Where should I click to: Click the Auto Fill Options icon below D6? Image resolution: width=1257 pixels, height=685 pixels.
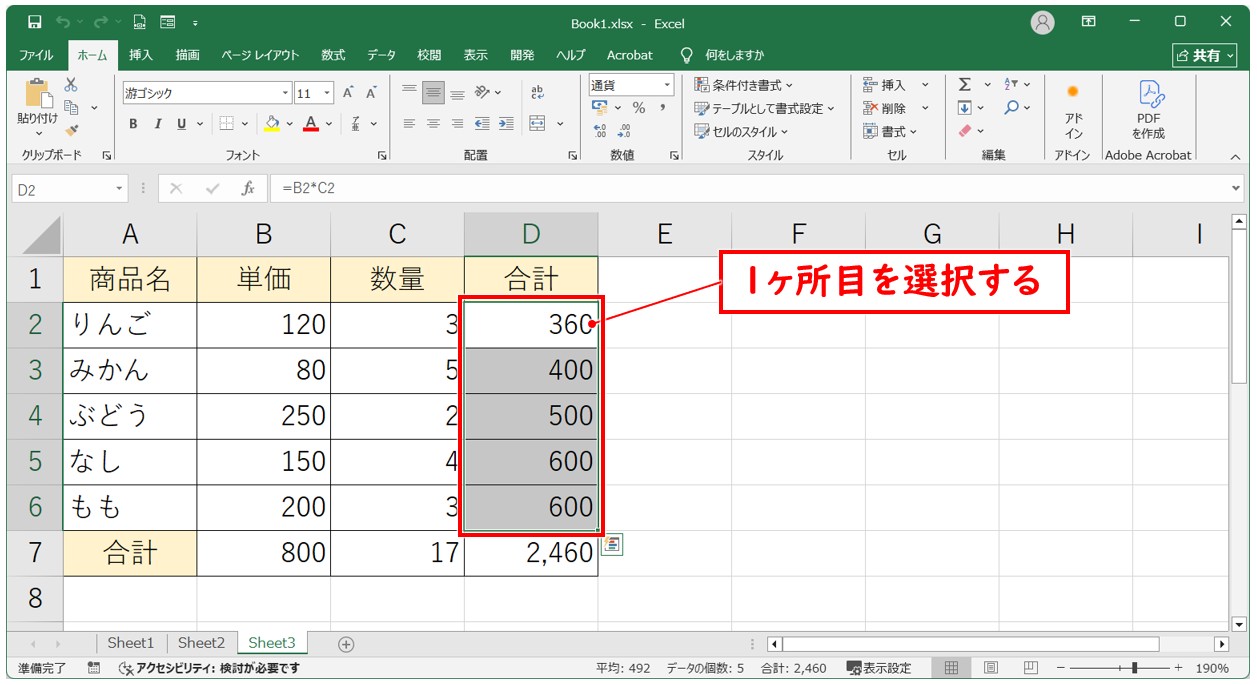[611, 545]
